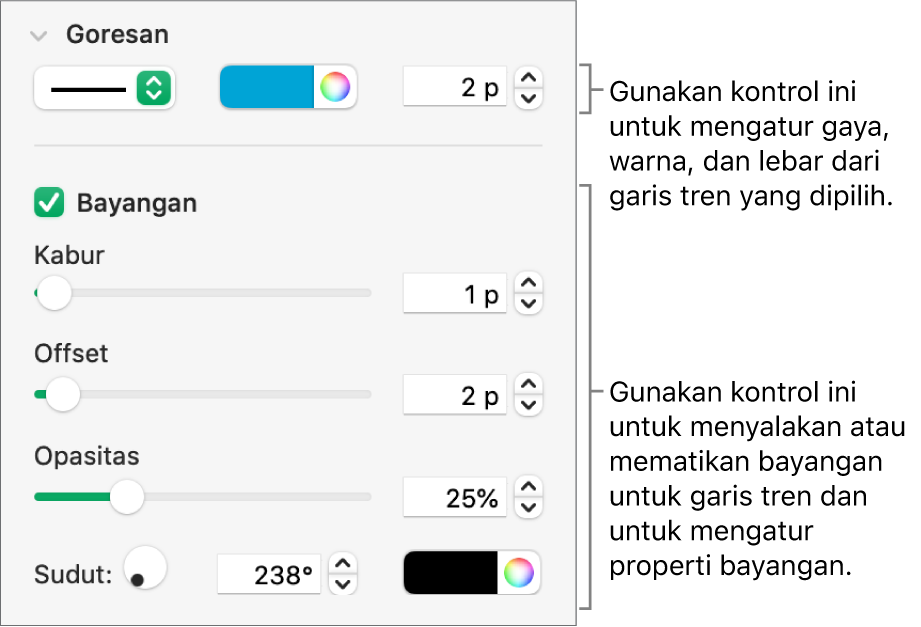The width and height of the screenshot is (921, 627).
Task: Decrease stroke width with down arrow
Action: [x=530, y=98]
